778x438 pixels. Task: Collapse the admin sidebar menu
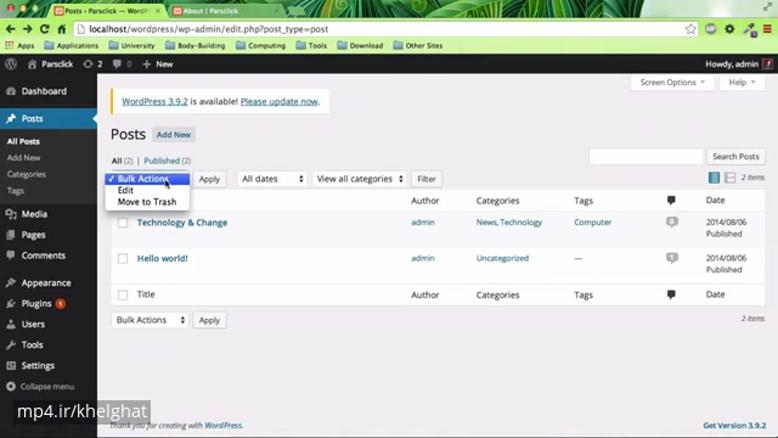(x=40, y=386)
